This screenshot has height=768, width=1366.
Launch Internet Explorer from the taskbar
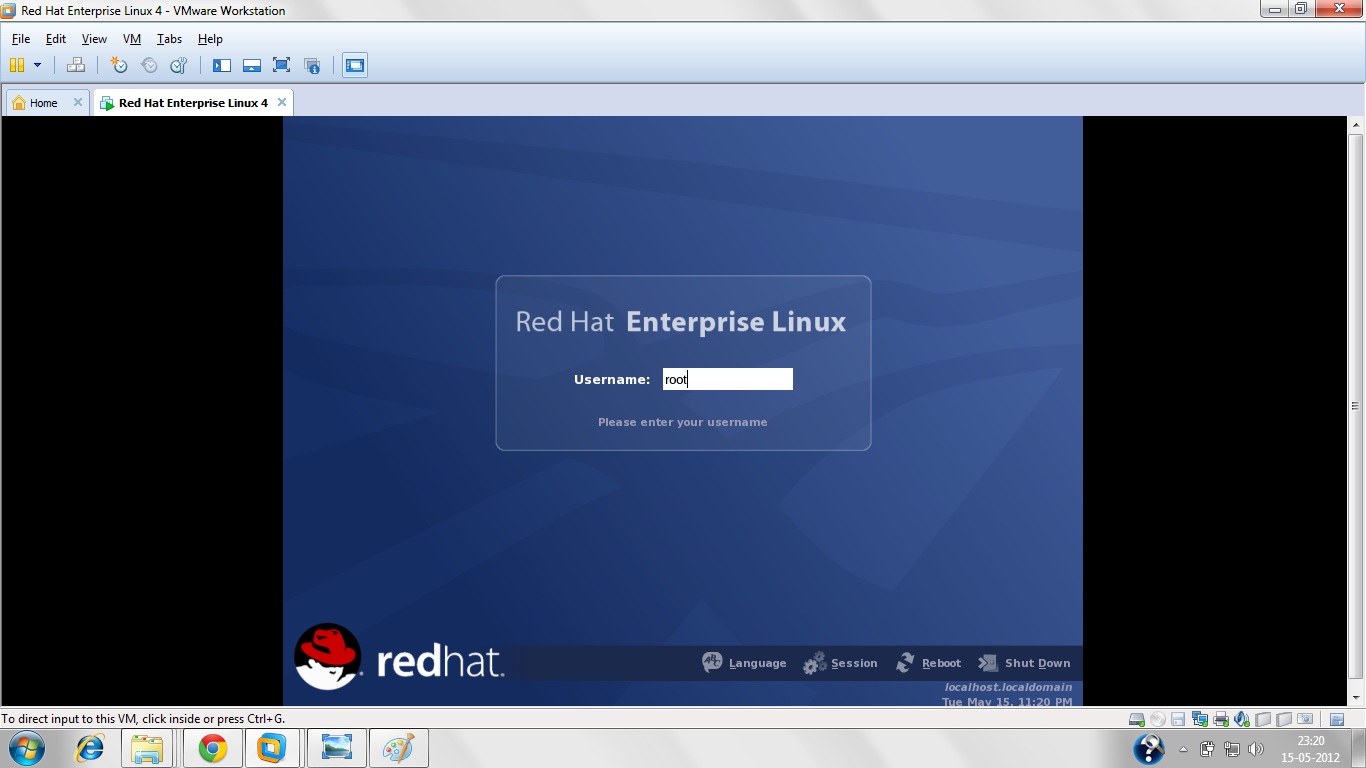coord(91,748)
